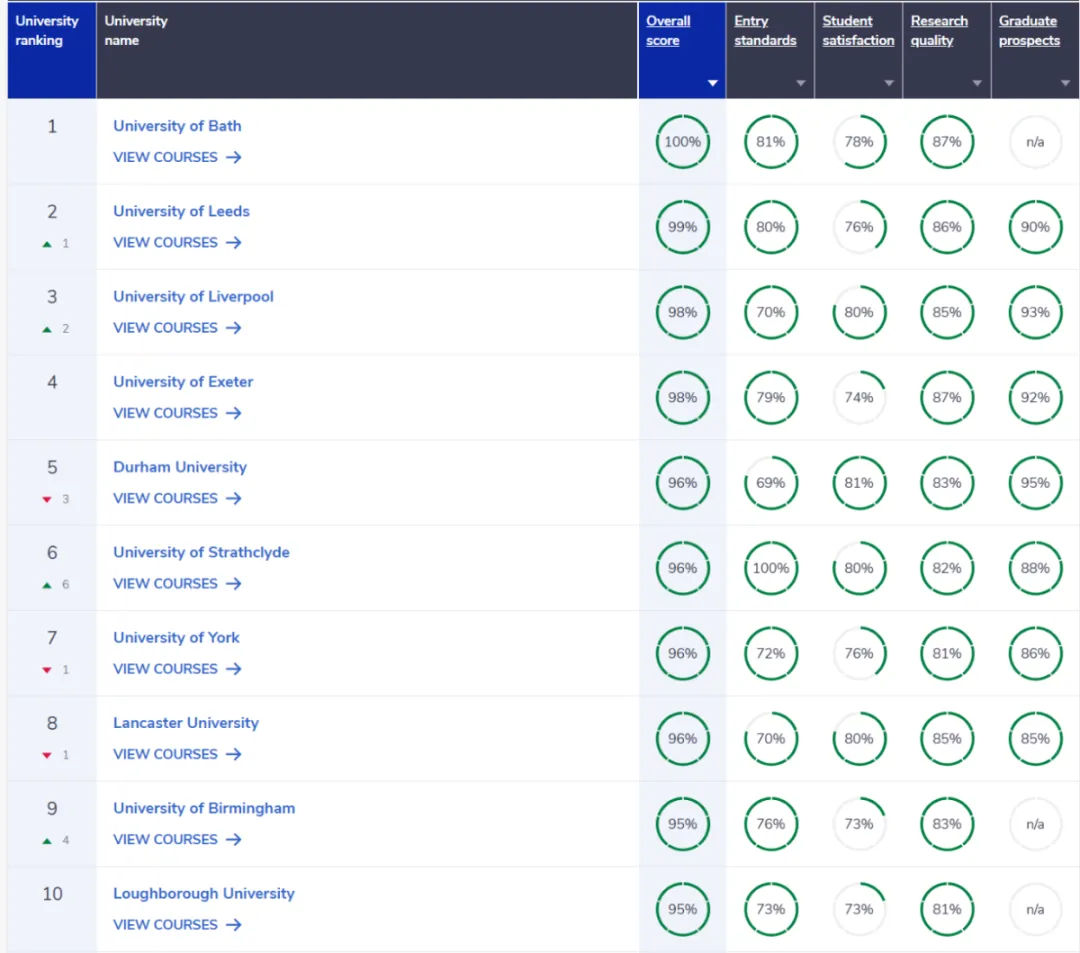The image size is (1080, 953).
Task: Sort by Research quality column header
Action: (x=939, y=31)
